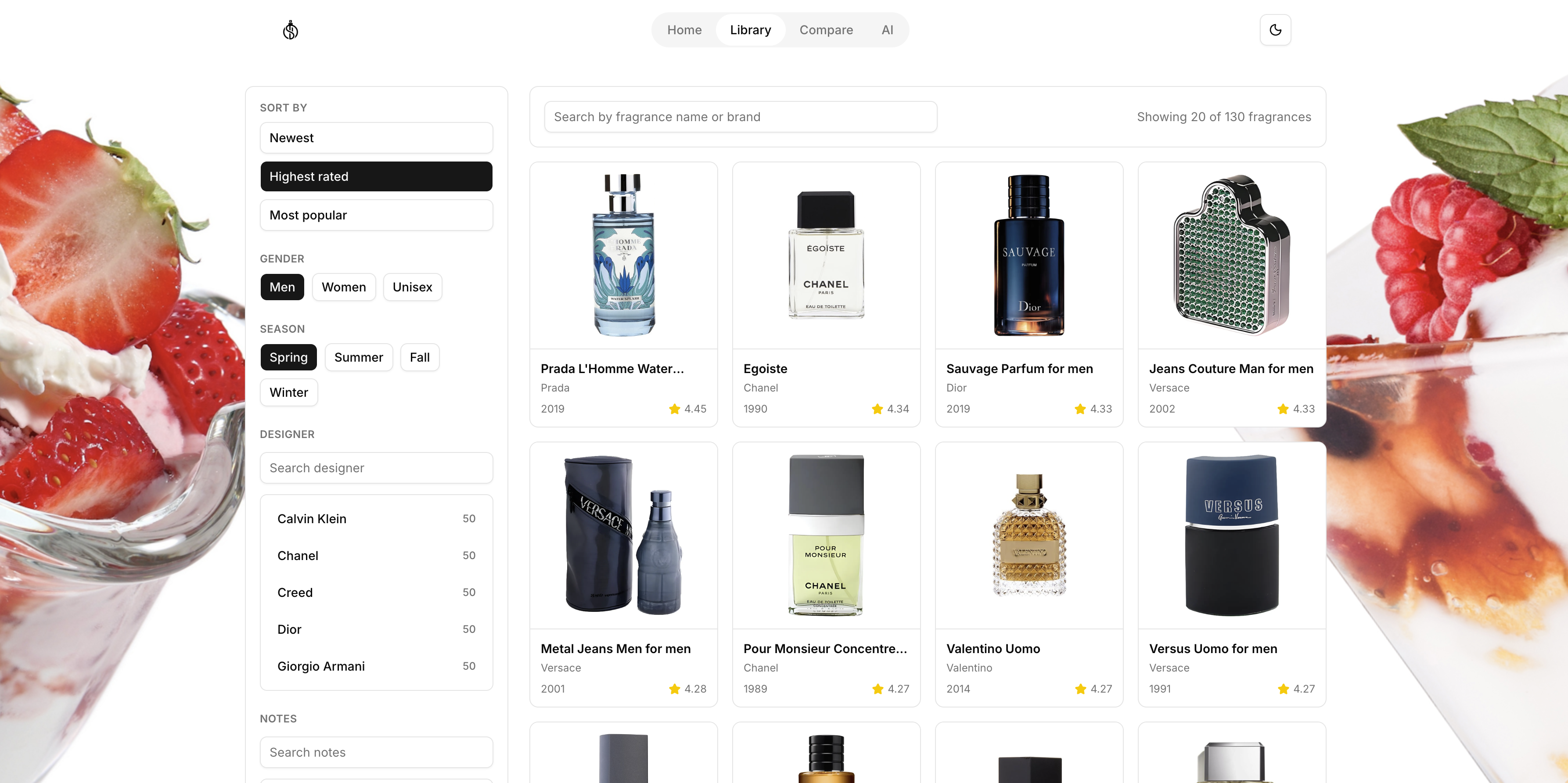Viewport: 1568px width, 783px height.
Task: Click the perfume bottle logo icon
Action: point(290,30)
